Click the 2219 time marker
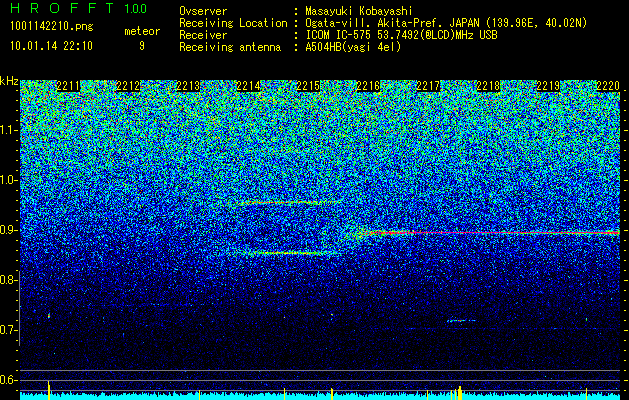629x400 pixels. coord(548,86)
